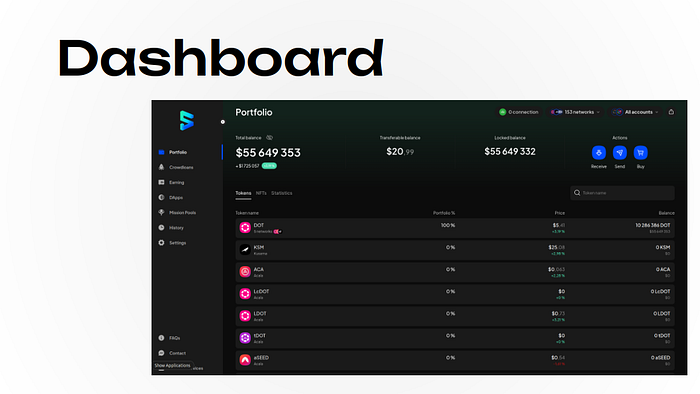Screen dimensions: 700x394
Task: Open the Earning icon in sidebar
Action: (x=161, y=182)
